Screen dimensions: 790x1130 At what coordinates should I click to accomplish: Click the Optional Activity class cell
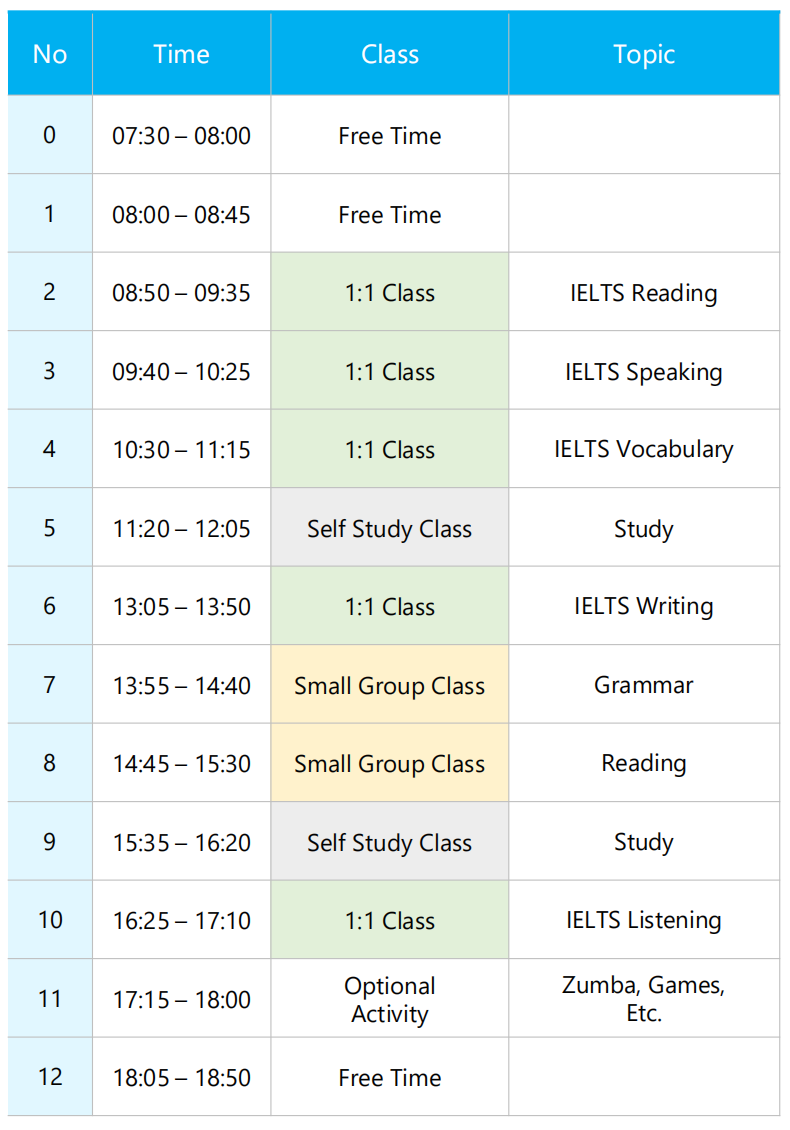[x=390, y=999]
